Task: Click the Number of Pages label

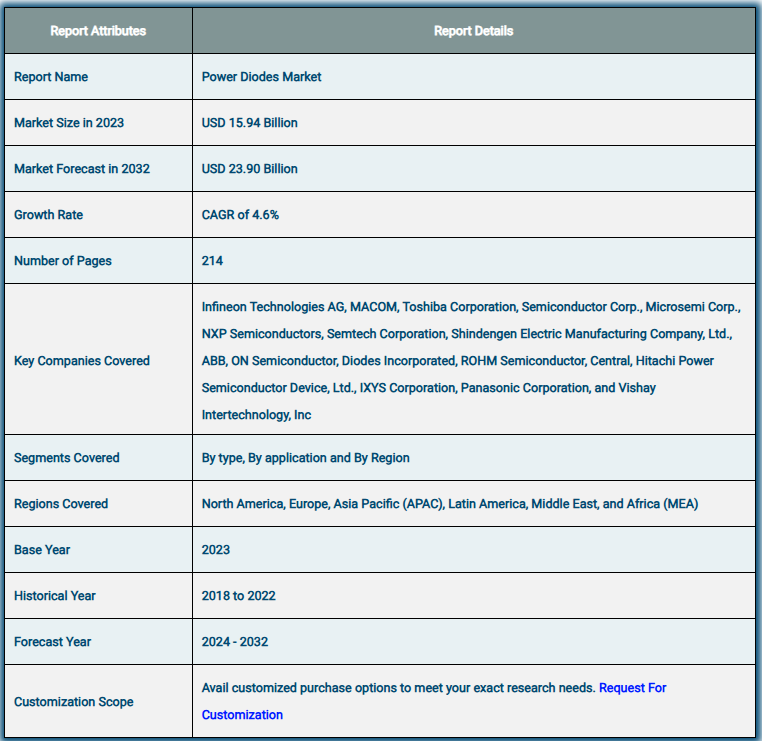Action: click(63, 261)
